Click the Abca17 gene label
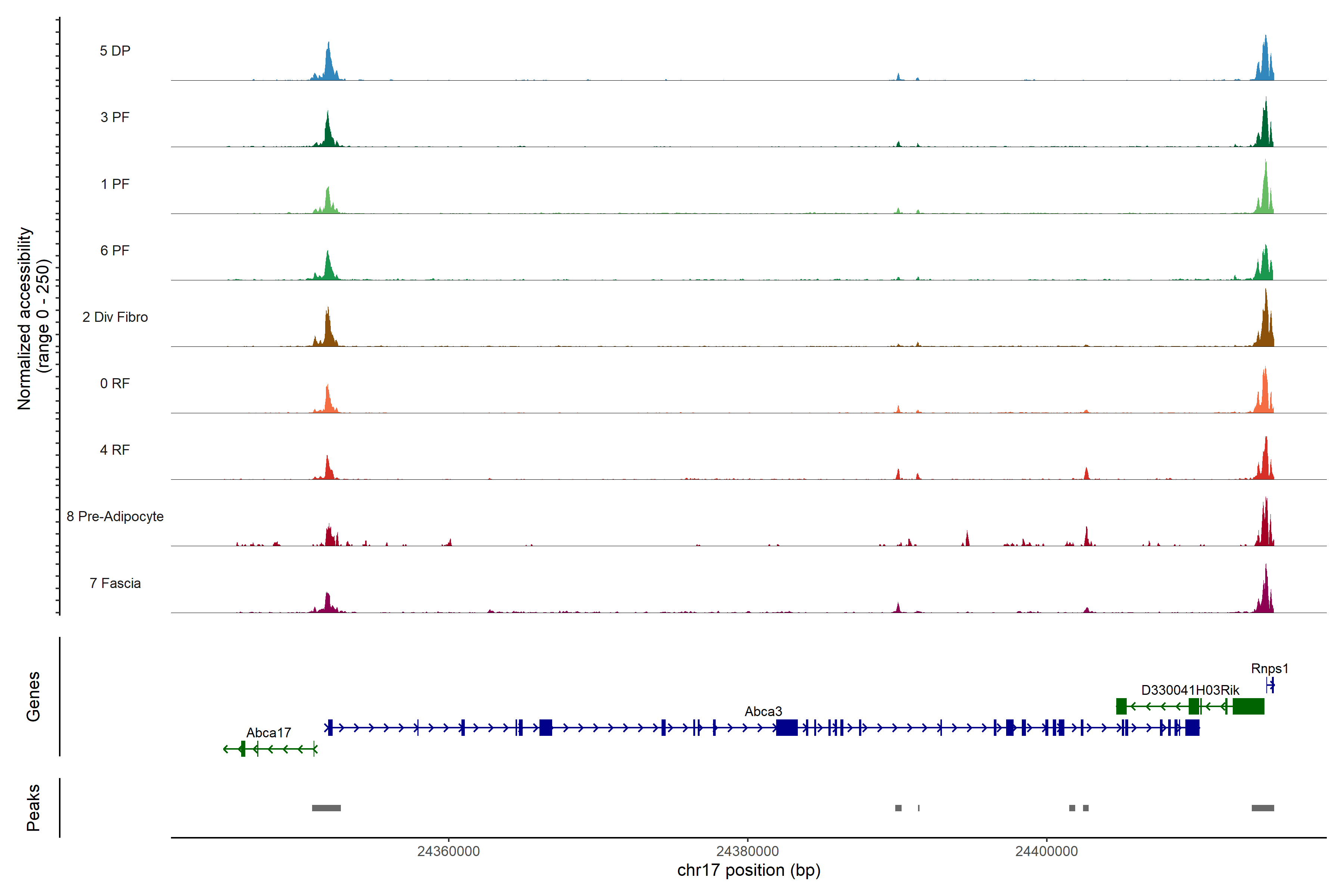The width and height of the screenshot is (1344, 896). tap(268, 732)
